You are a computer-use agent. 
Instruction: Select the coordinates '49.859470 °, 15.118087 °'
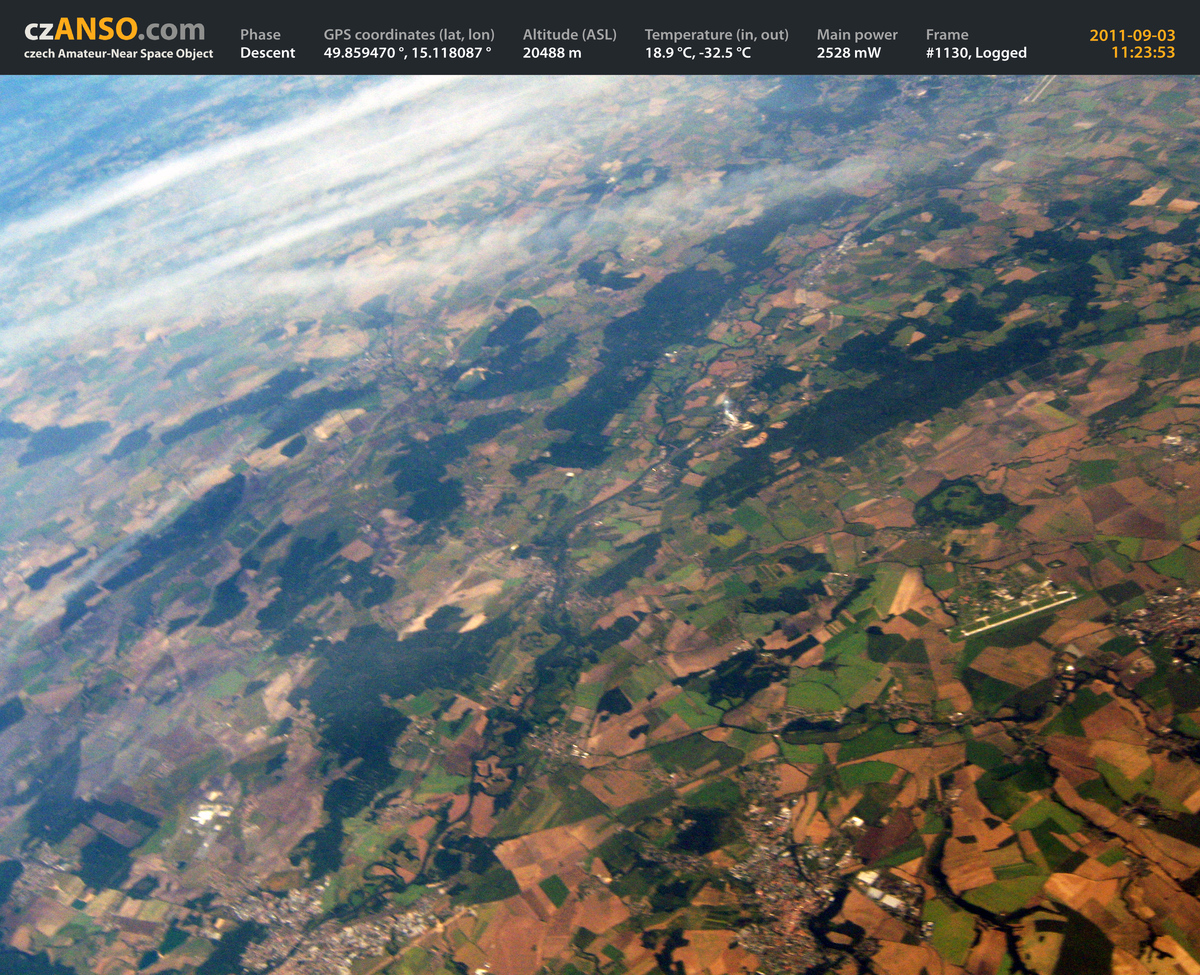[408, 53]
